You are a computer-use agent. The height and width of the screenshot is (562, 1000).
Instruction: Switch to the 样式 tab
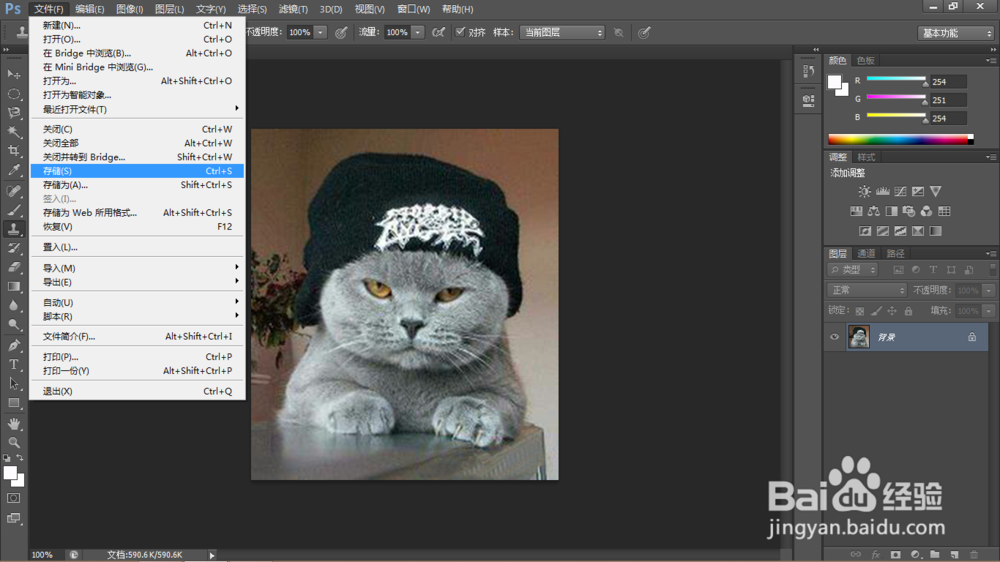(x=866, y=157)
